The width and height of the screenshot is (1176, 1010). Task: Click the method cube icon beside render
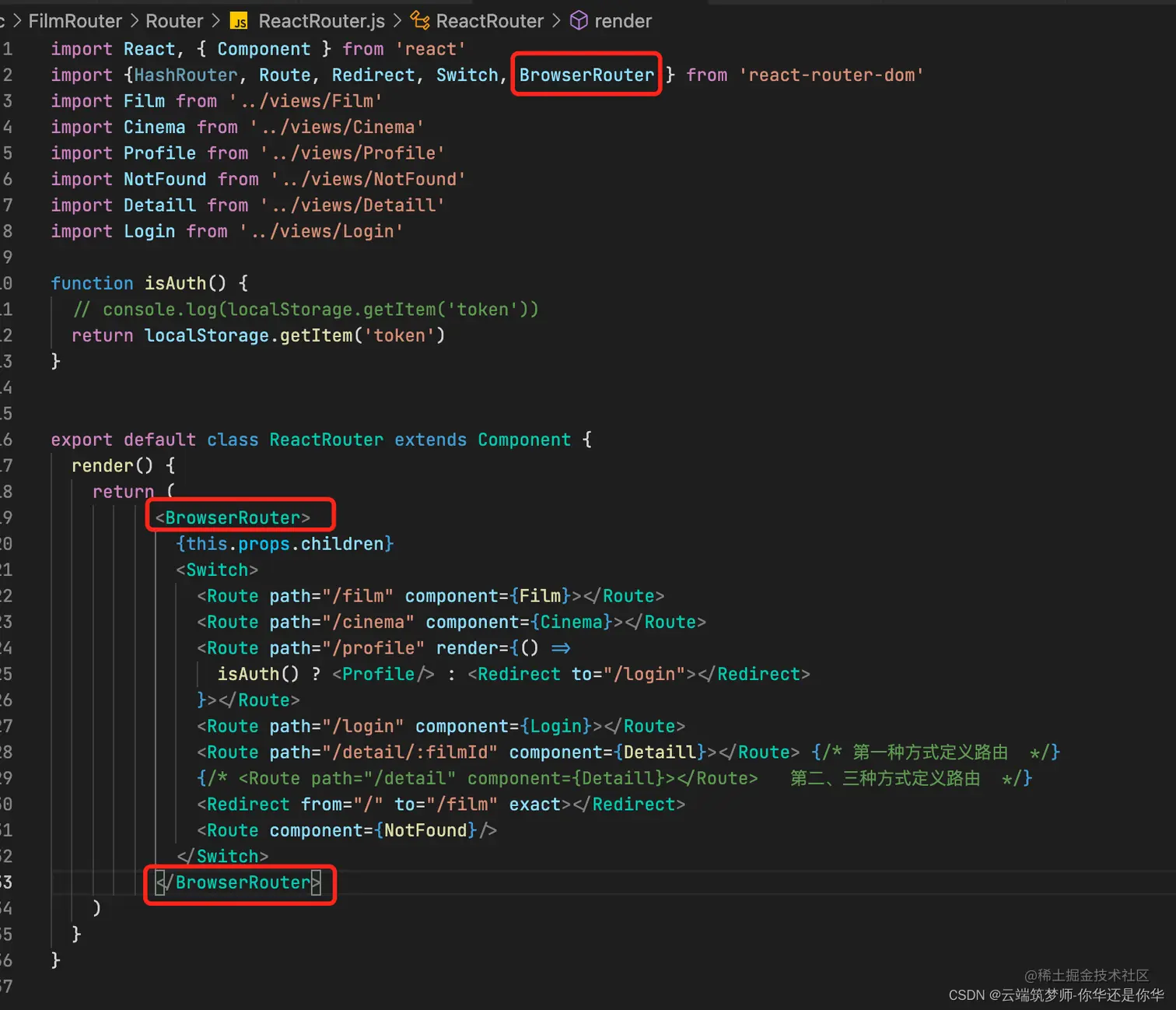click(579, 21)
